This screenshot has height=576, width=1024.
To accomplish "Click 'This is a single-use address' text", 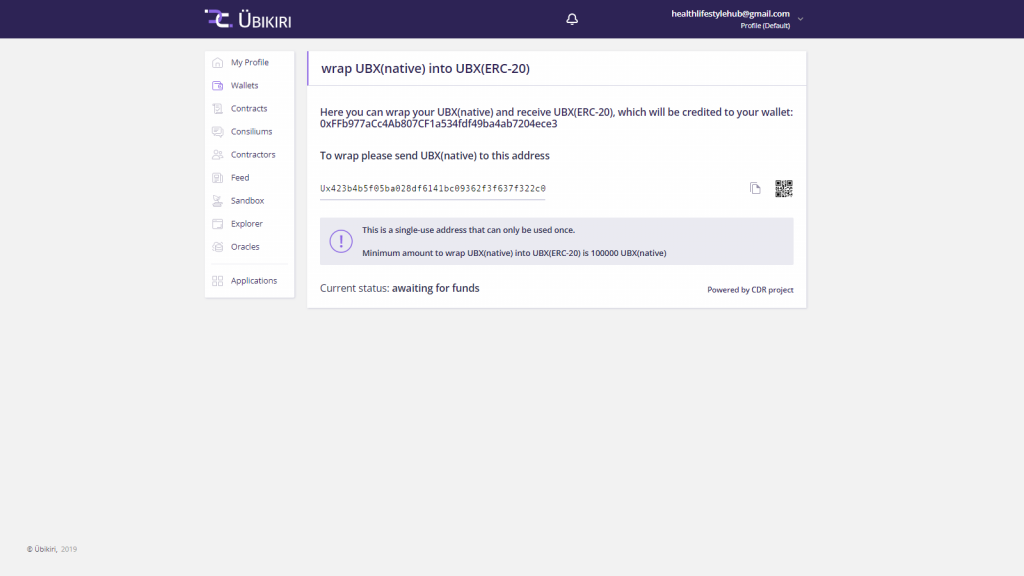I will [468, 230].
